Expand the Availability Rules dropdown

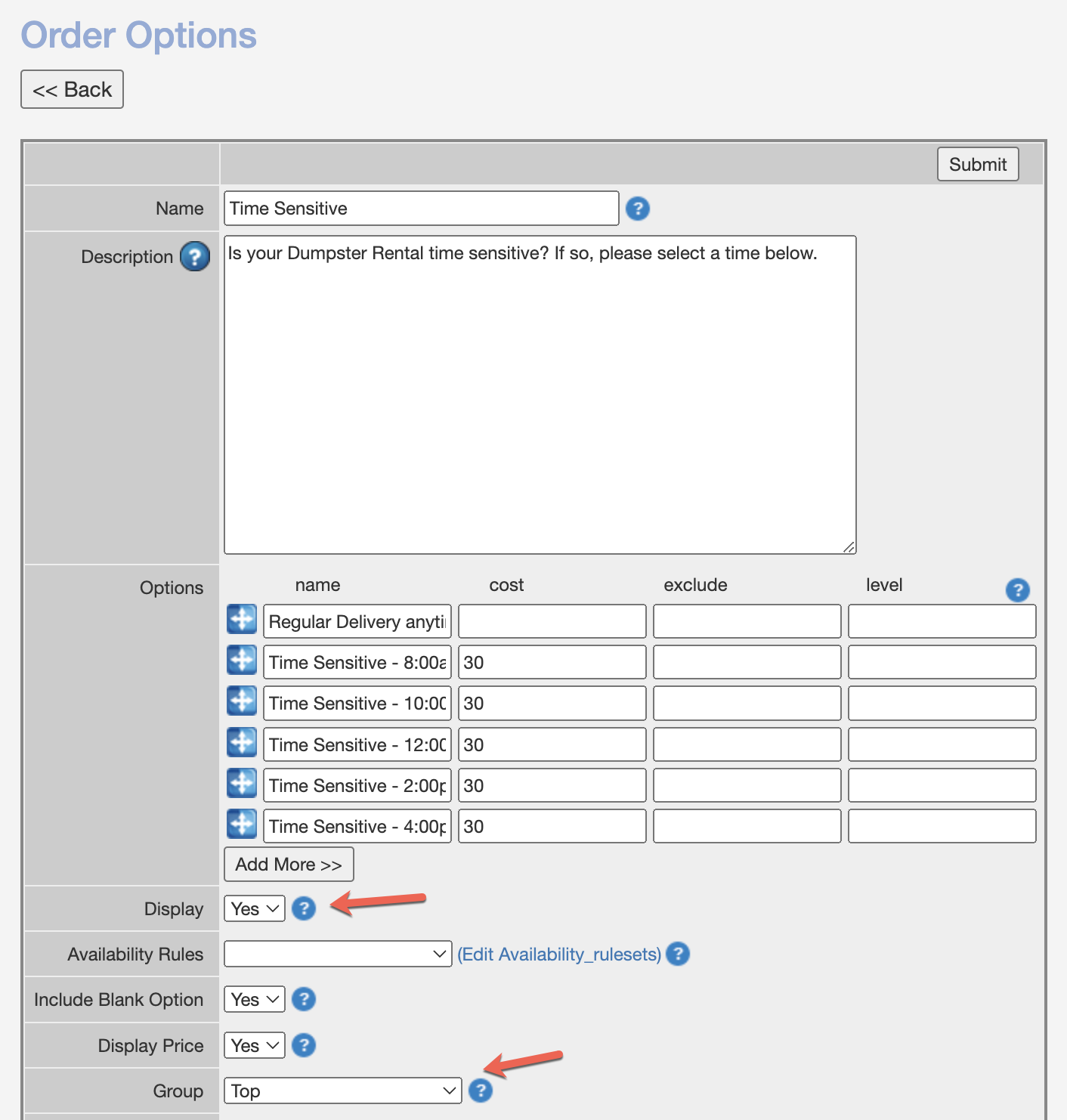338,954
